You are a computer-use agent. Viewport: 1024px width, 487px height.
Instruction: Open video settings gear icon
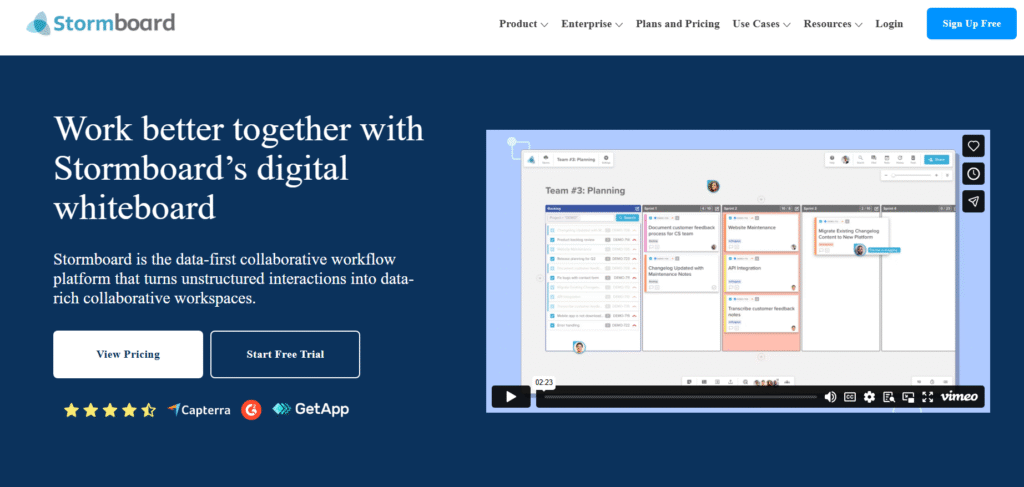click(x=869, y=397)
